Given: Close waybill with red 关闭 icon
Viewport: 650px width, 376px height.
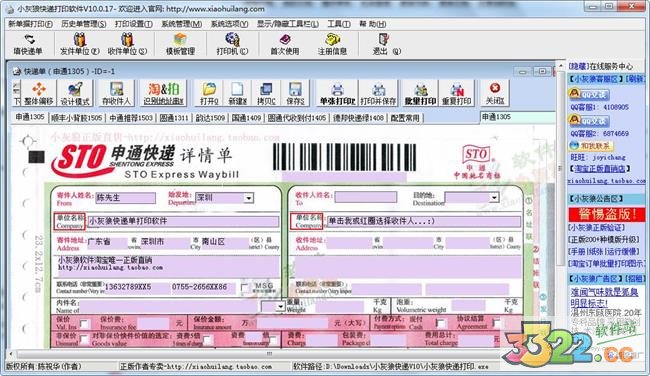Looking at the screenshot, I should pos(495,93).
